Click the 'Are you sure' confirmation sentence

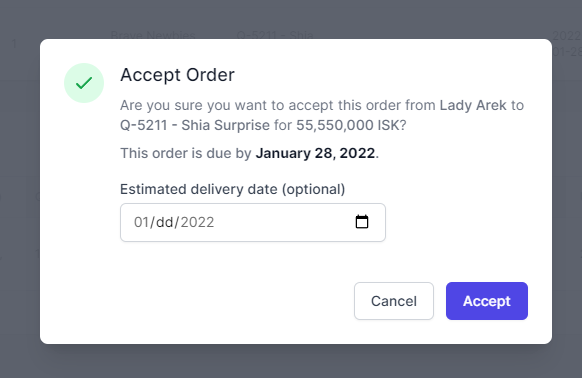[x=322, y=115]
